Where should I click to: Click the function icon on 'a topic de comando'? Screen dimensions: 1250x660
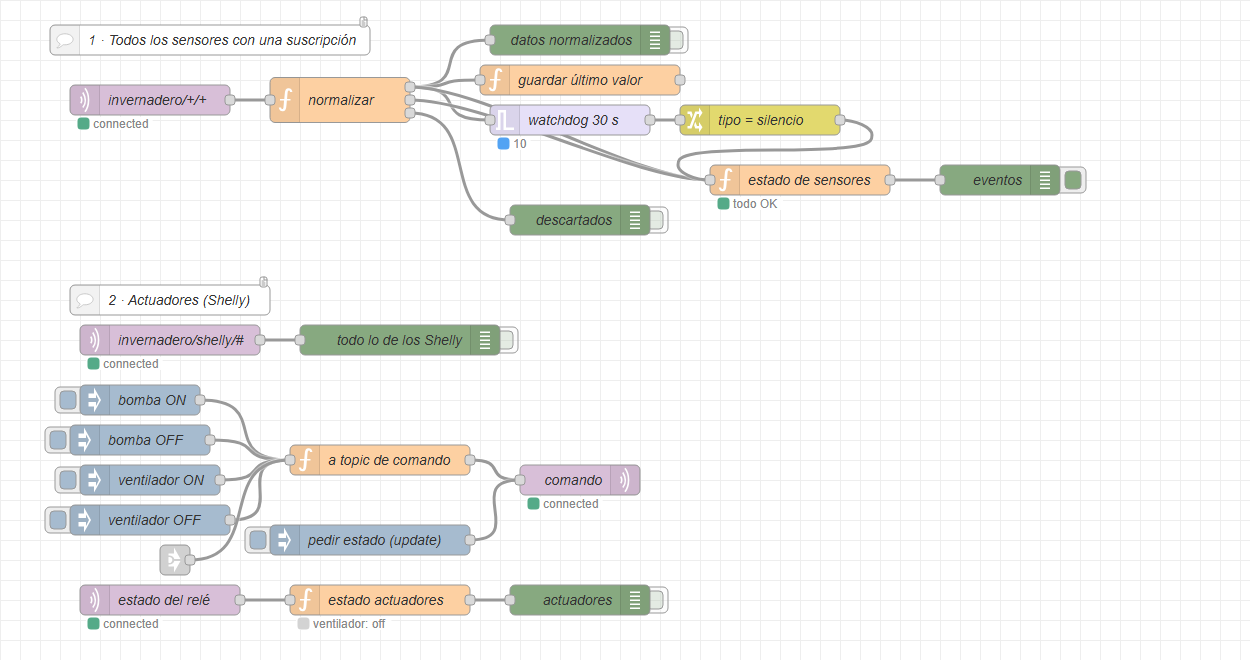click(305, 460)
